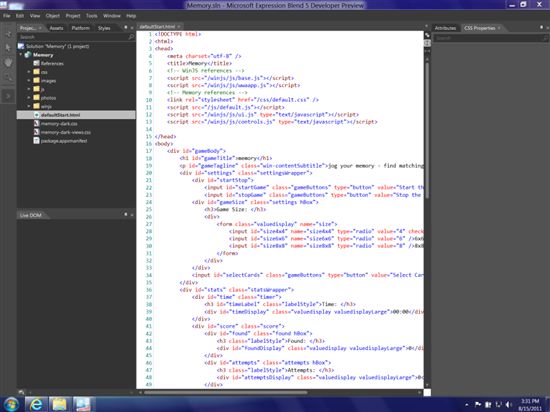Click the split view icon beside editor
Viewport: 550px width, 412px height.
pos(427,43)
